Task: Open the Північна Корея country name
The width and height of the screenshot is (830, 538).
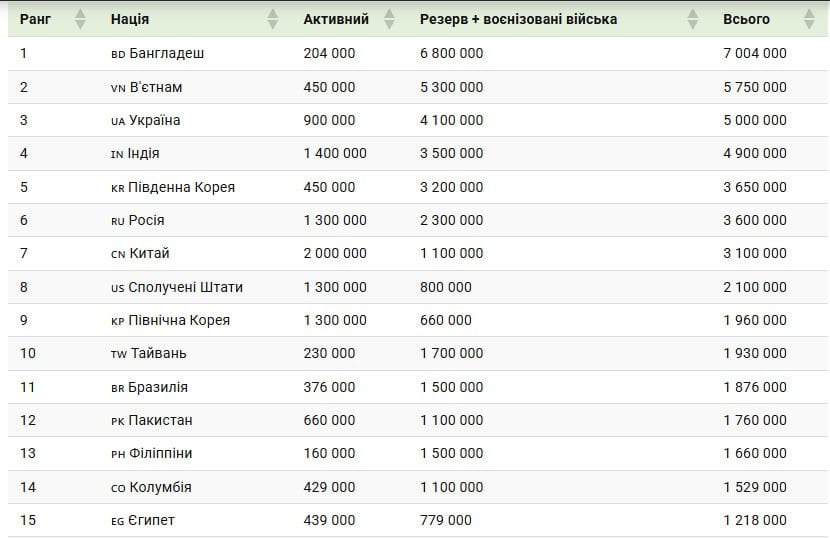Action: [179, 320]
